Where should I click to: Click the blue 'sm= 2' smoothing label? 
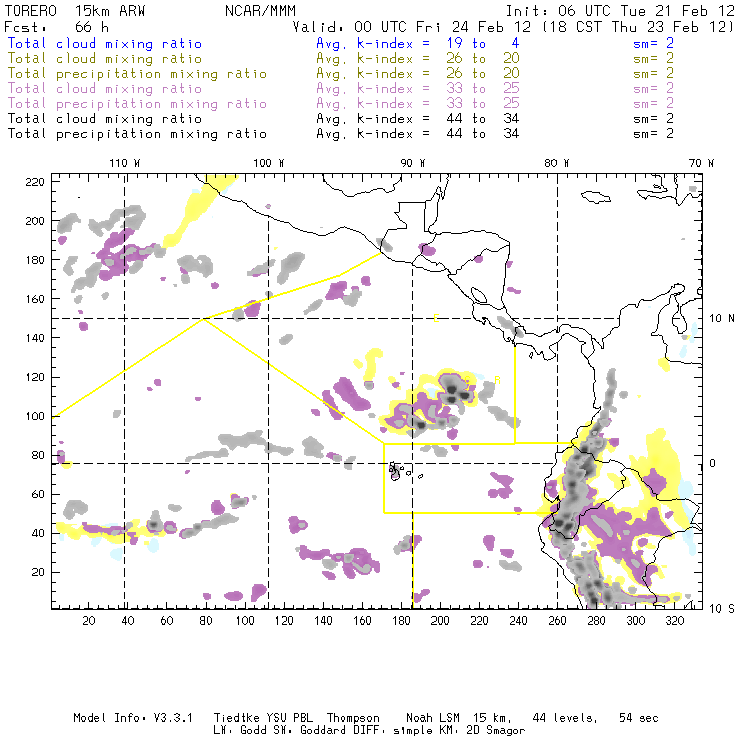coord(654,43)
